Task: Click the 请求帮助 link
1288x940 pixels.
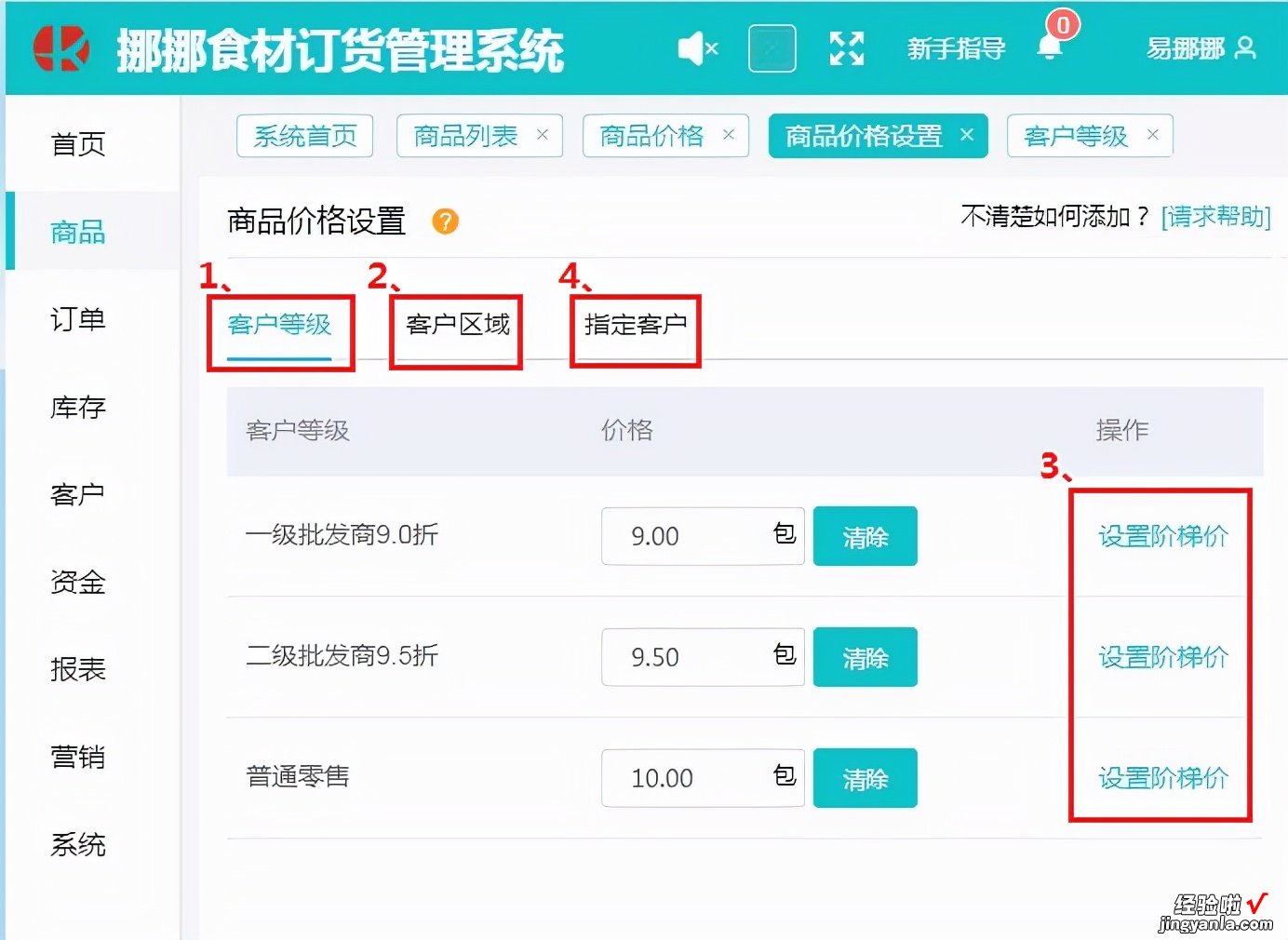Action: click(x=1215, y=217)
